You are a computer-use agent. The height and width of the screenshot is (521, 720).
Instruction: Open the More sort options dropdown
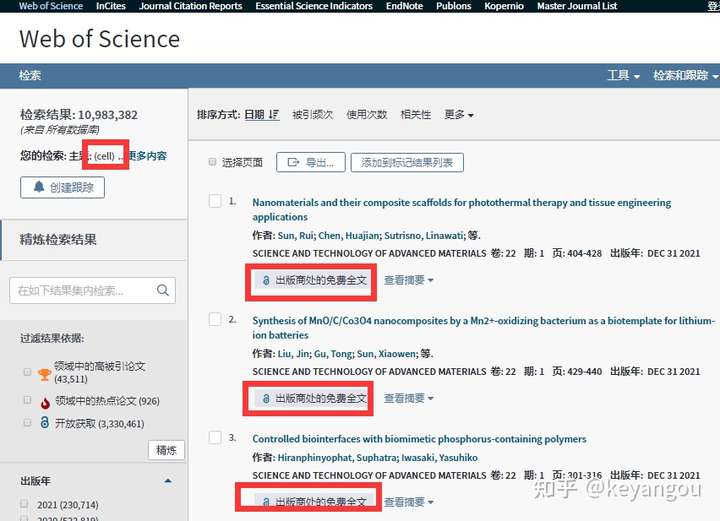tap(459, 114)
